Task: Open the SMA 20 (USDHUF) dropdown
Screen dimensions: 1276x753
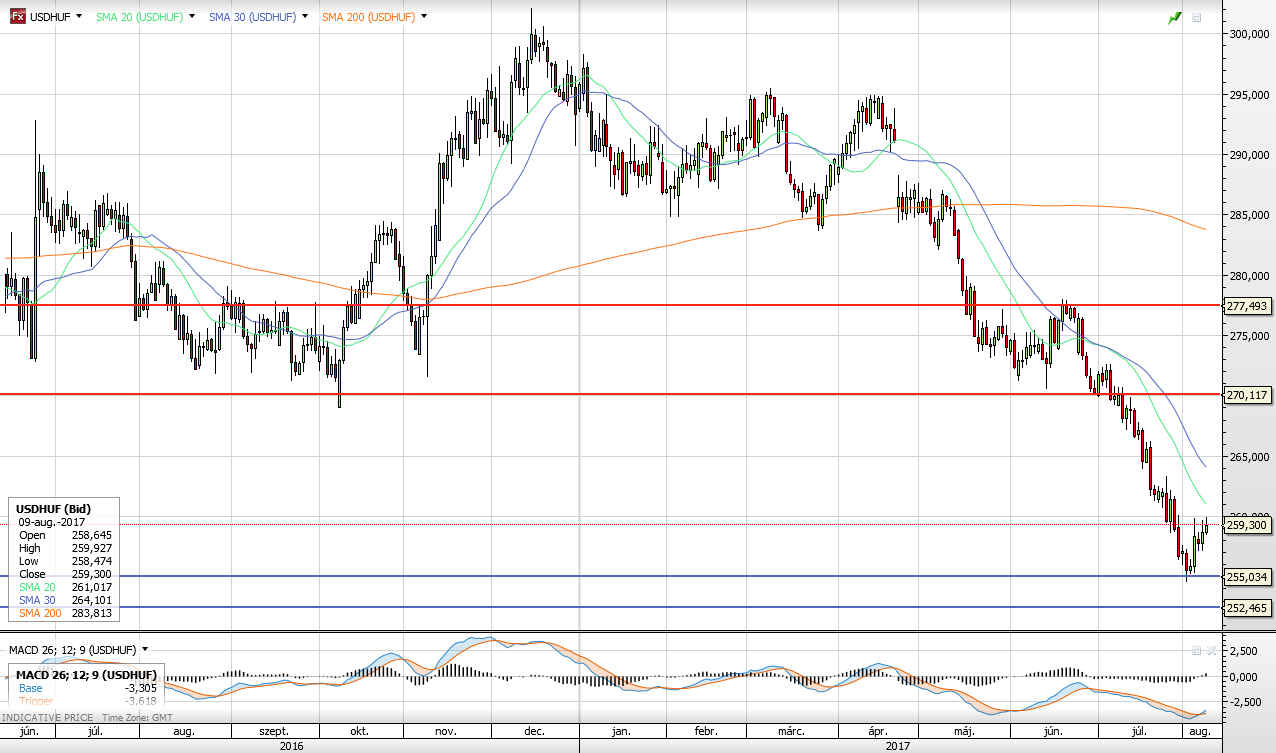Action: 194,17
